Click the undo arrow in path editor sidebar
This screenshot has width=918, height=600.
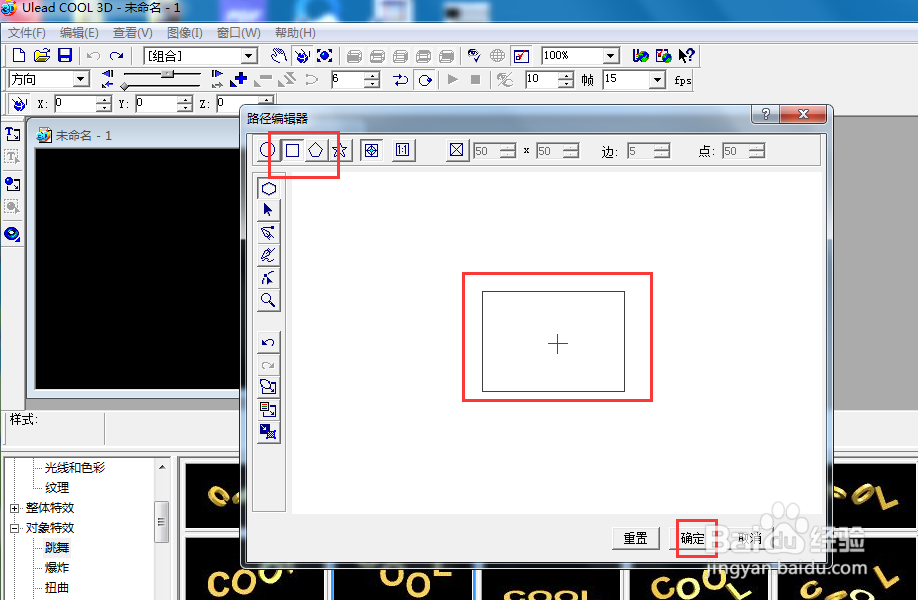268,342
